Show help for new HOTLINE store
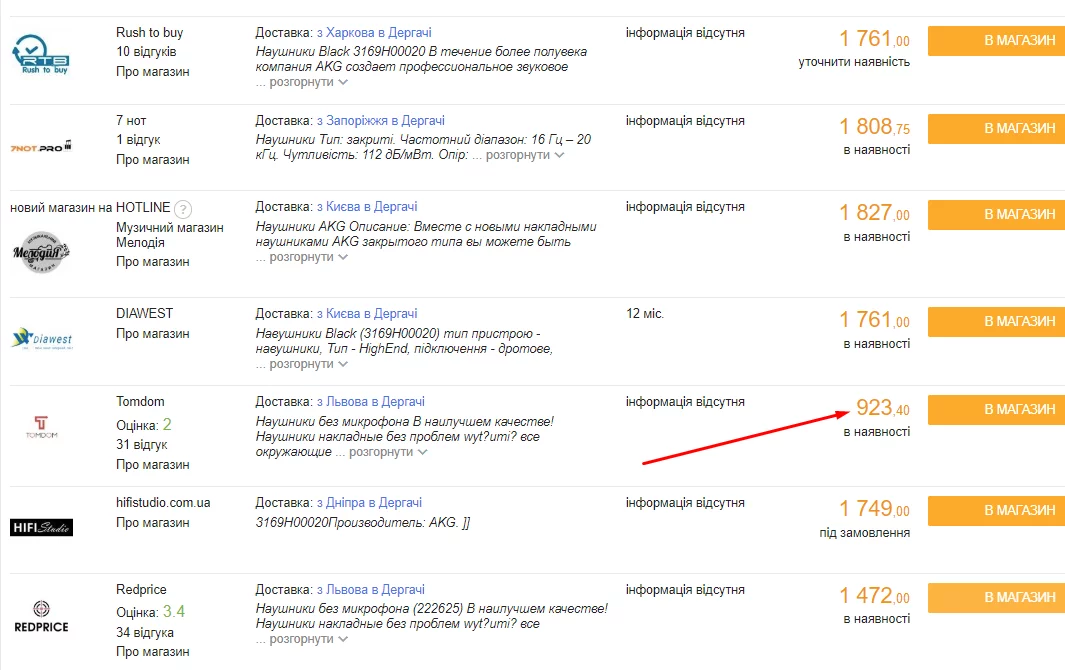 (x=183, y=209)
